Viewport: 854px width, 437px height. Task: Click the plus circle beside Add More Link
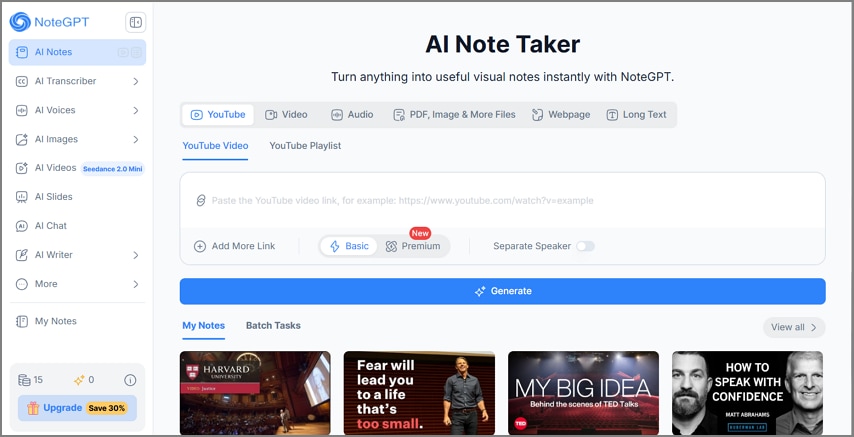tap(200, 246)
